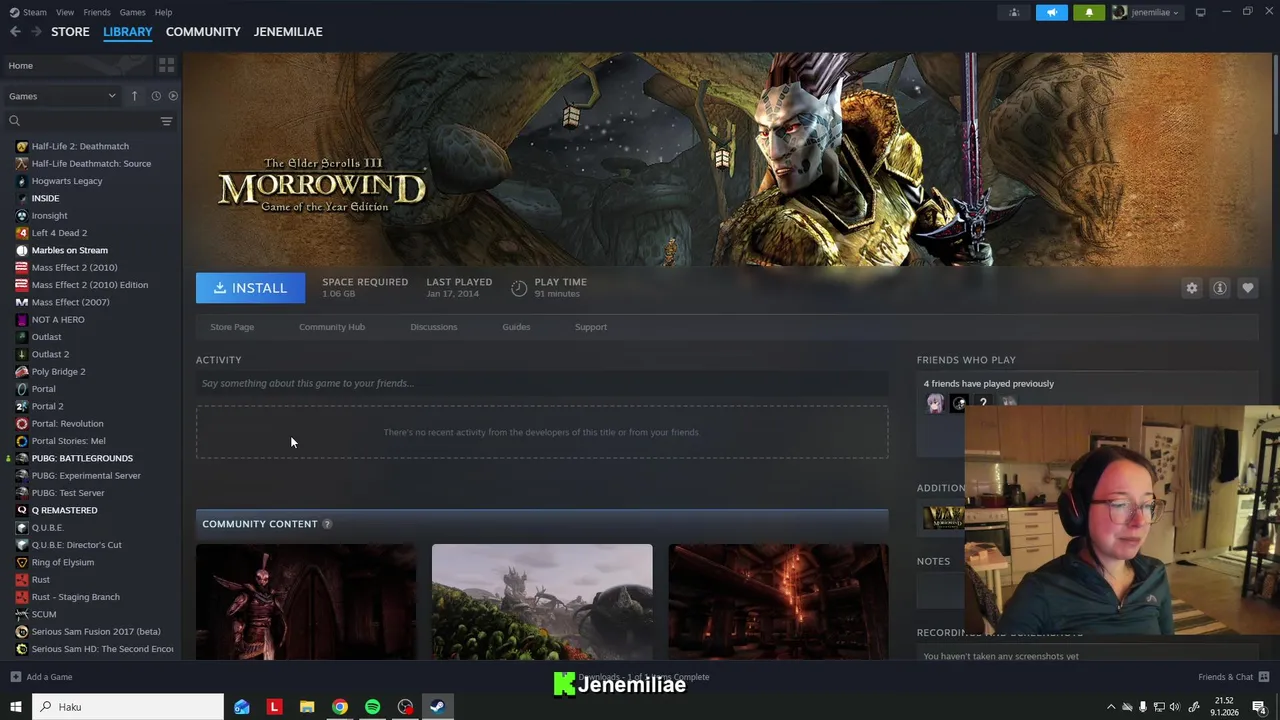
Task: Click the page vertical scrollbar
Action: 1275,92
